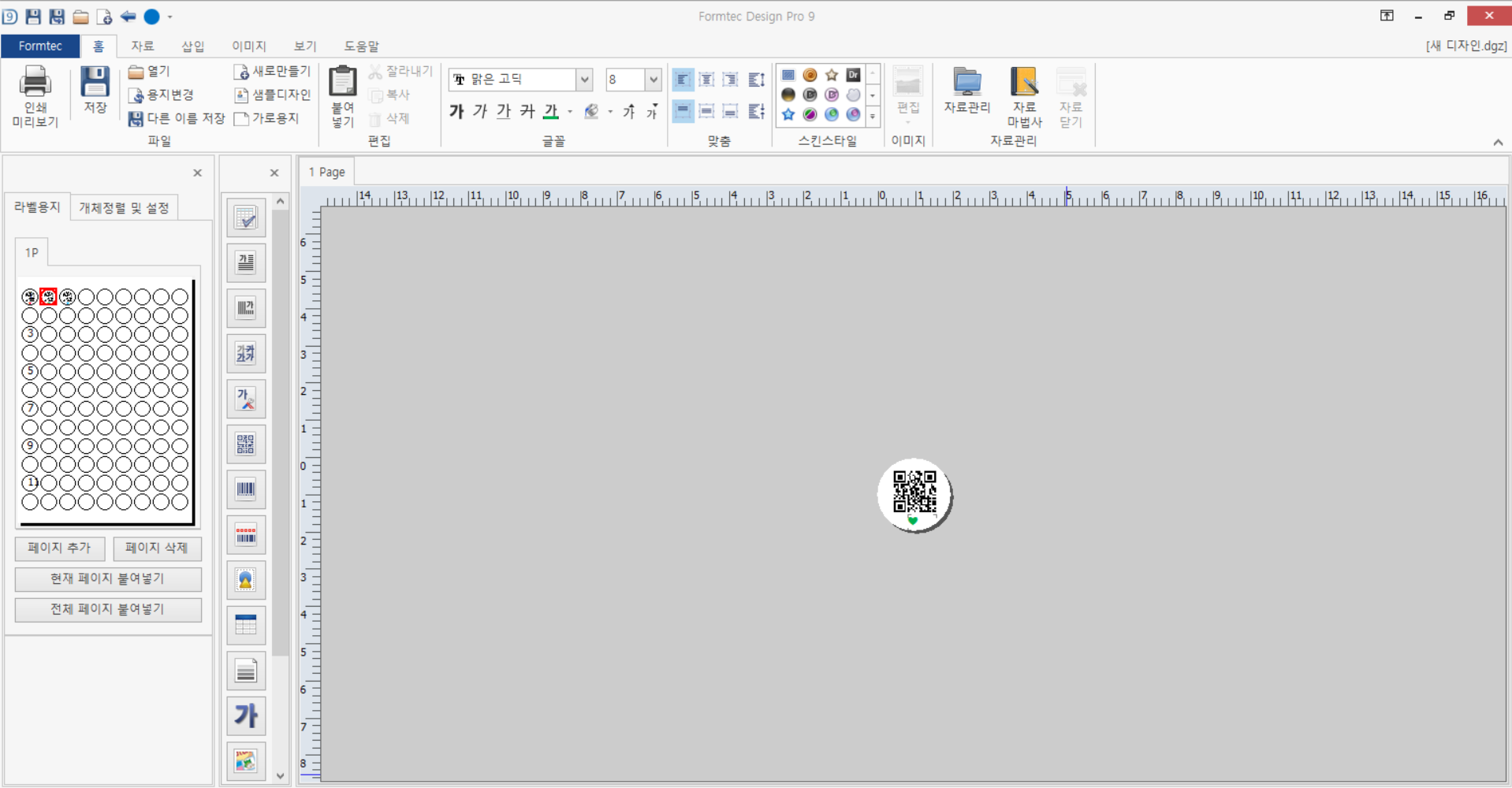Open the font name dropdown (맑은 고딕)

[584, 80]
